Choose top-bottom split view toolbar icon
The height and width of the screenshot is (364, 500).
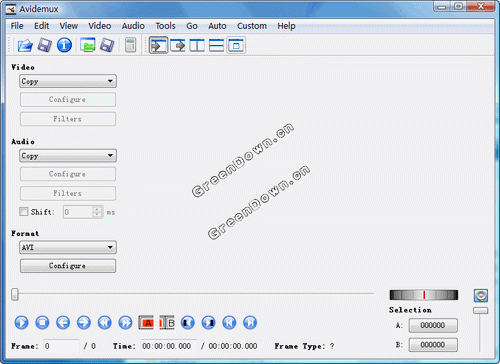216,45
